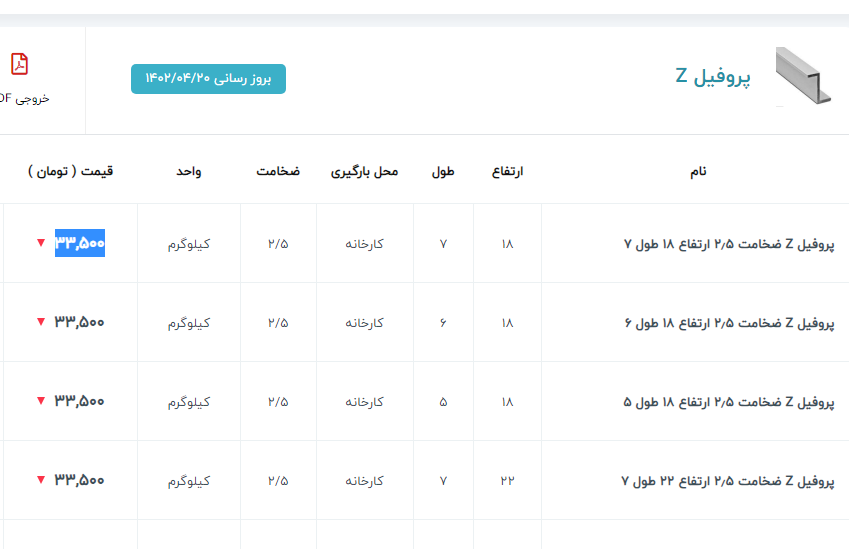
Task: Click the update date badge ۱۴۰۲/۰۴/۲۰
Action: (208, 78)
